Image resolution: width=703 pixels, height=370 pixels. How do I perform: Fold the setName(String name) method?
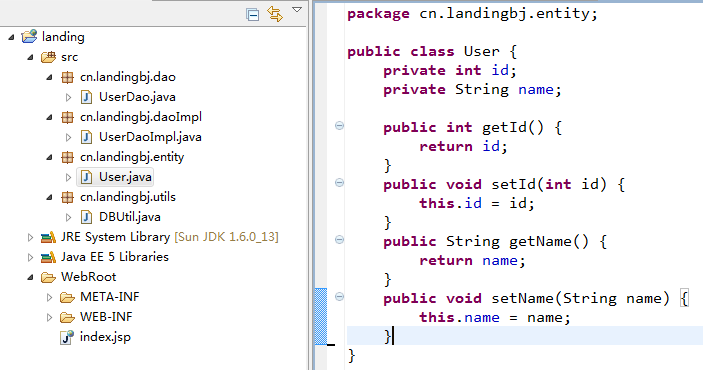tap(339, 296)
